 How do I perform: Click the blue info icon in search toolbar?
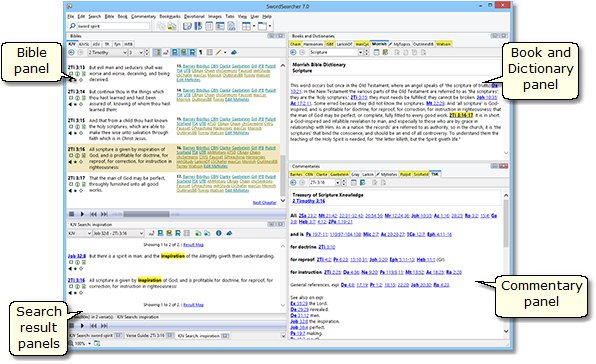[x=219, y=233]
